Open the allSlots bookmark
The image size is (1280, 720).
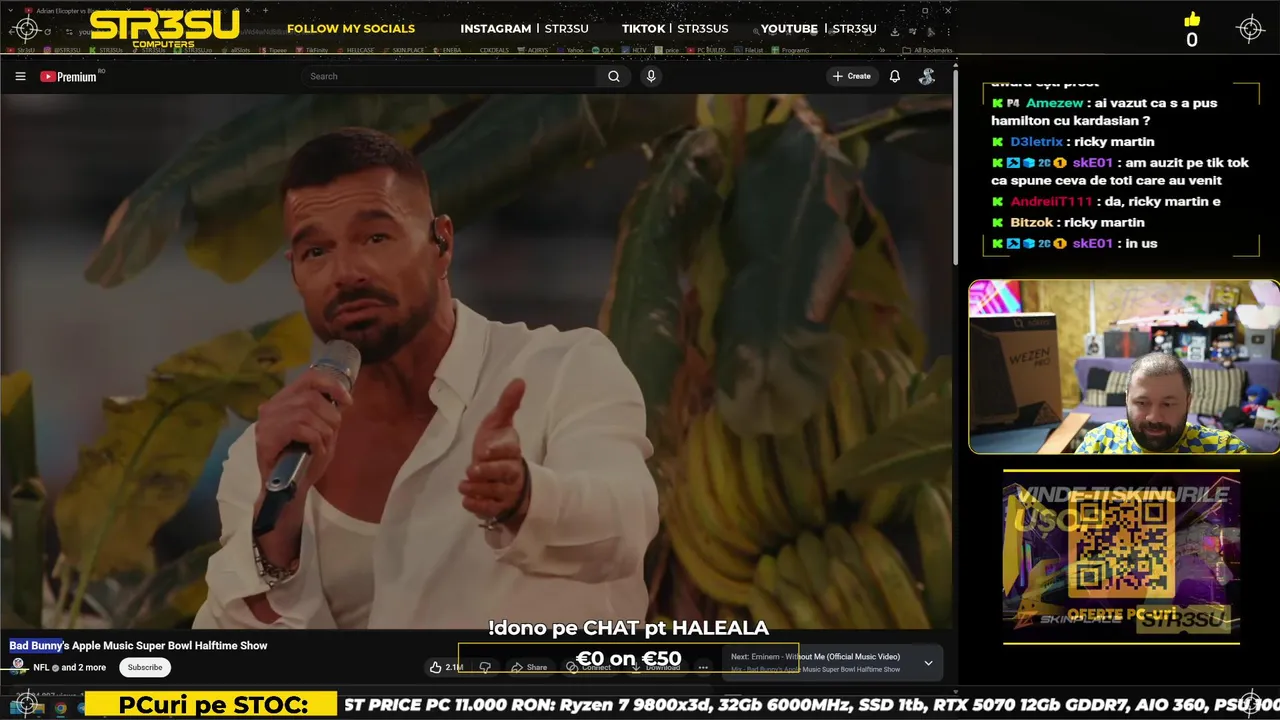click(x=236, y=50)
